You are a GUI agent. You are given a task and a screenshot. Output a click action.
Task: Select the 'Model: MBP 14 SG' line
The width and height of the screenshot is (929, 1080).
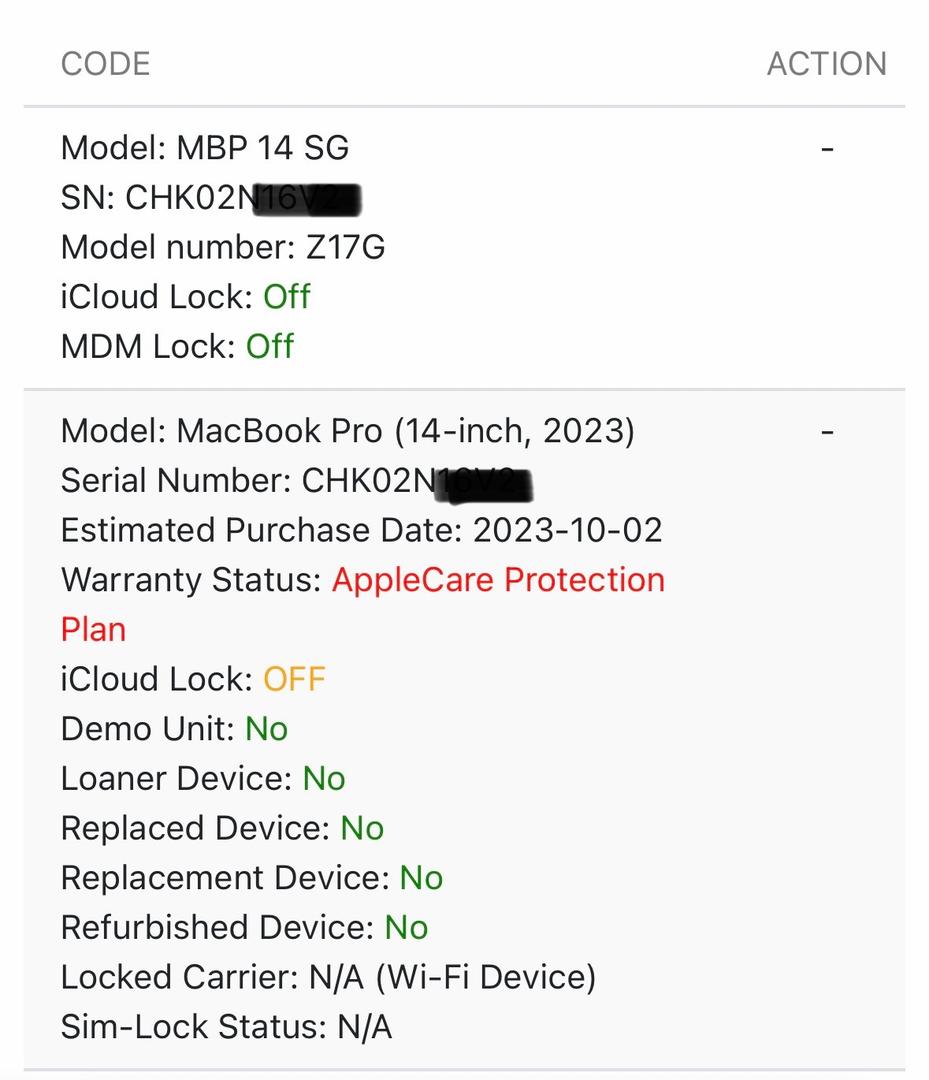(205, 148)
